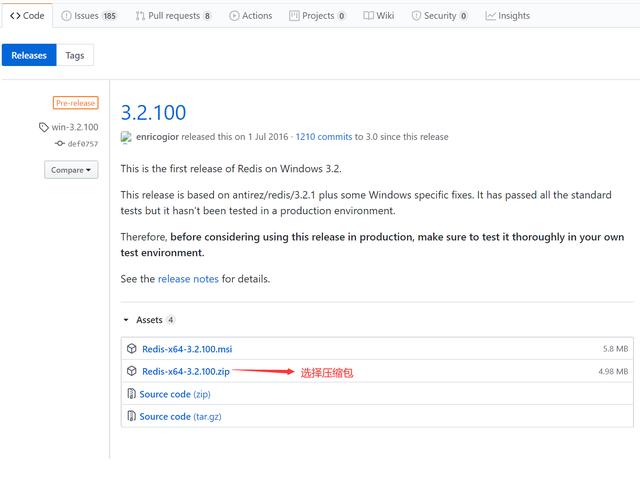Download Redis-x64-3.2.100.msi
640x484 pixels.
pyautogui.click(x=187, y=349)
